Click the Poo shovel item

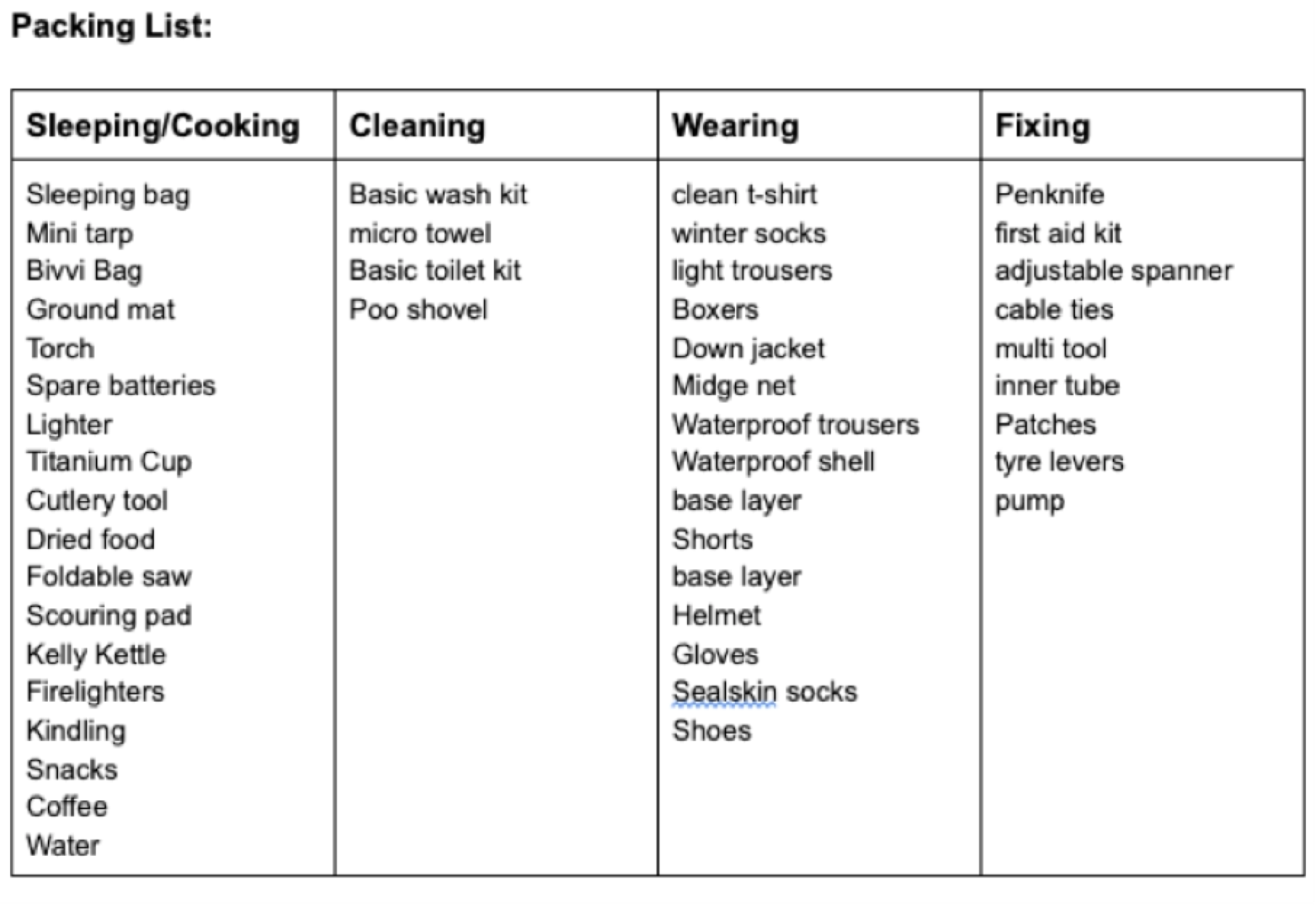419,310
